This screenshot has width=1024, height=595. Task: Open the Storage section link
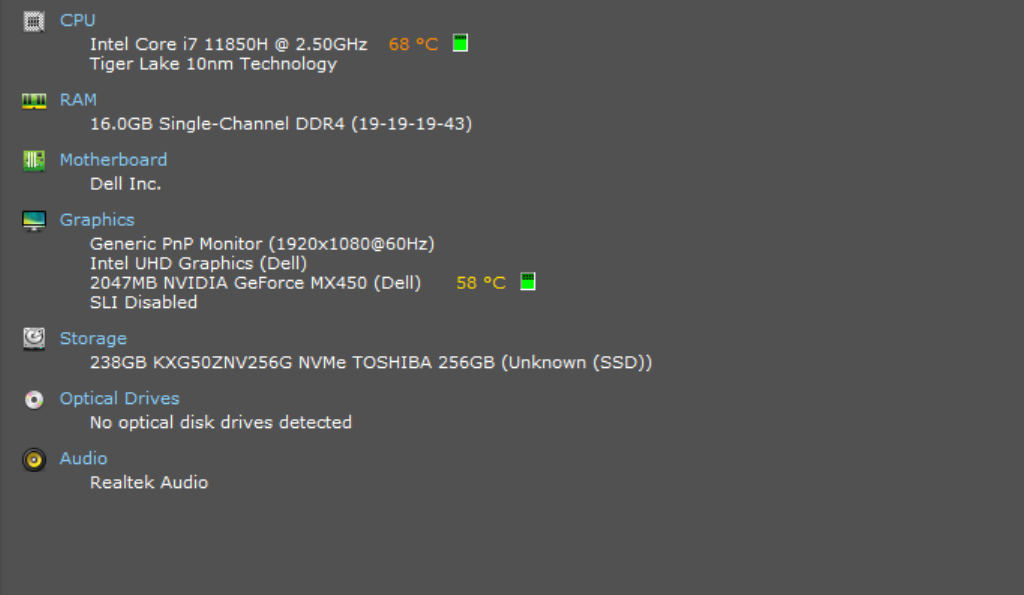coord(93,339)
